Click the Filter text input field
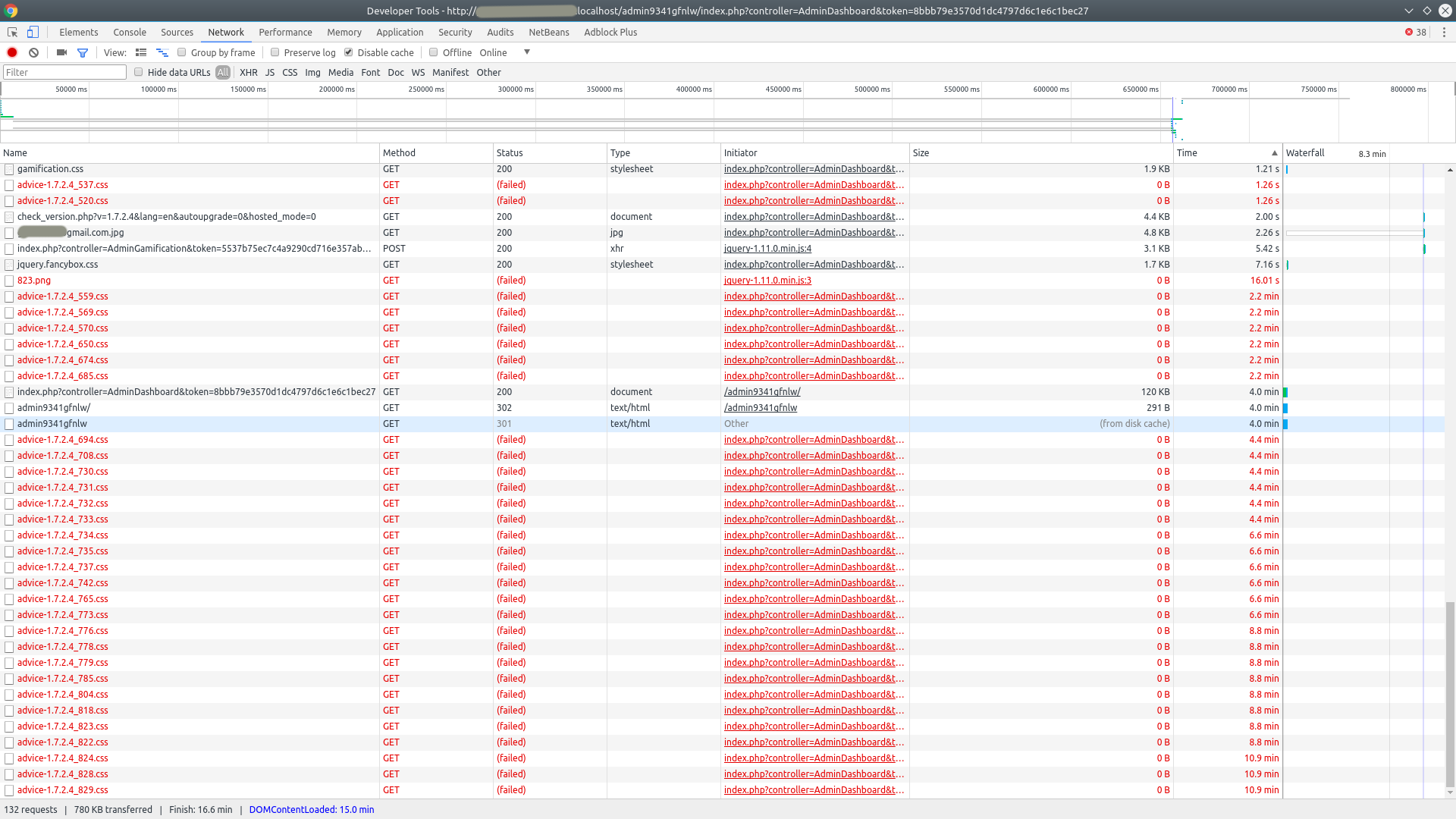Viewport: 1456px width, 819px height. 64,72
